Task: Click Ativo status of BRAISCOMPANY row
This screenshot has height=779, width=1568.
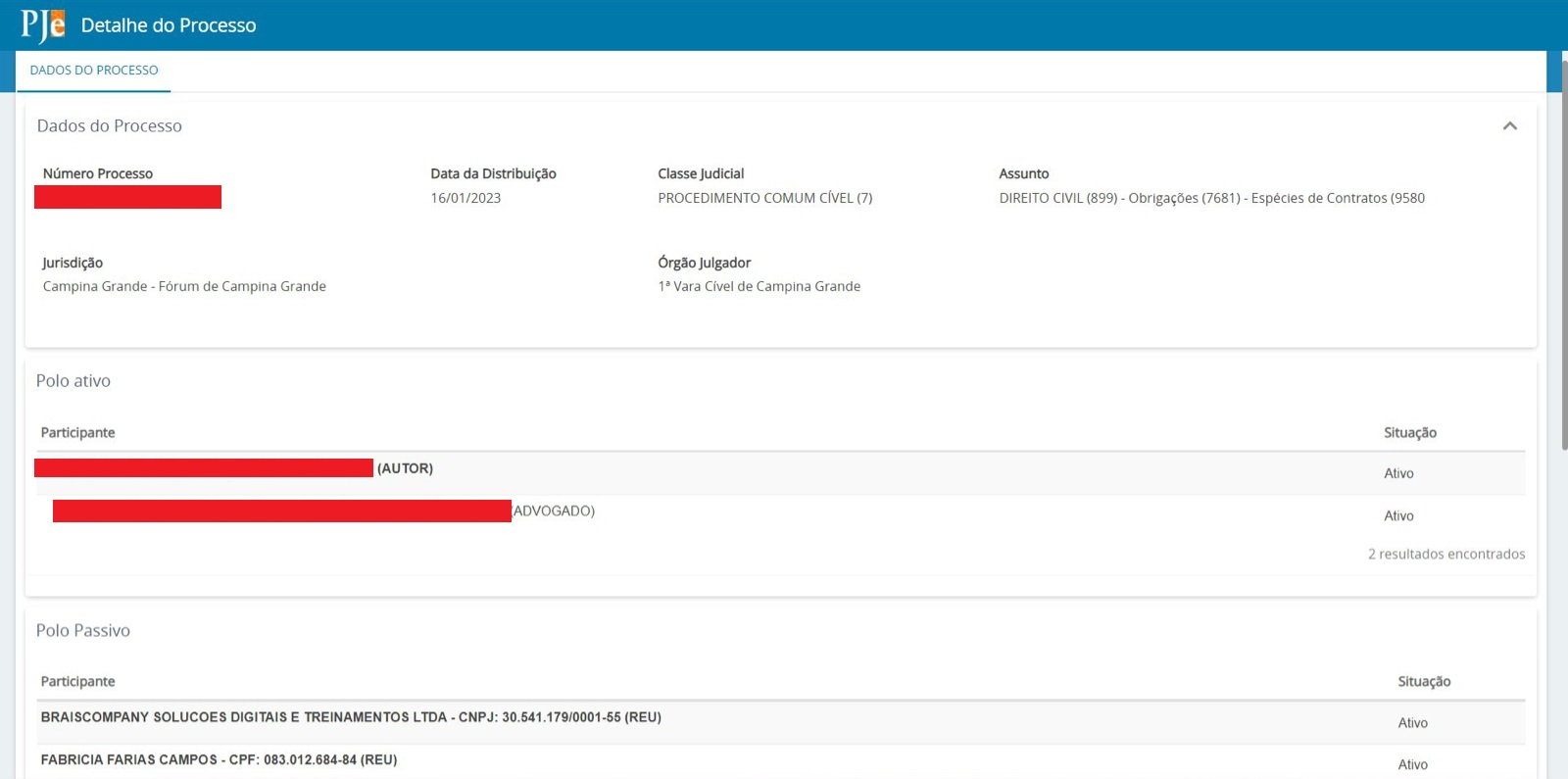Action: pyautogui.click(x=1412, y=723)
